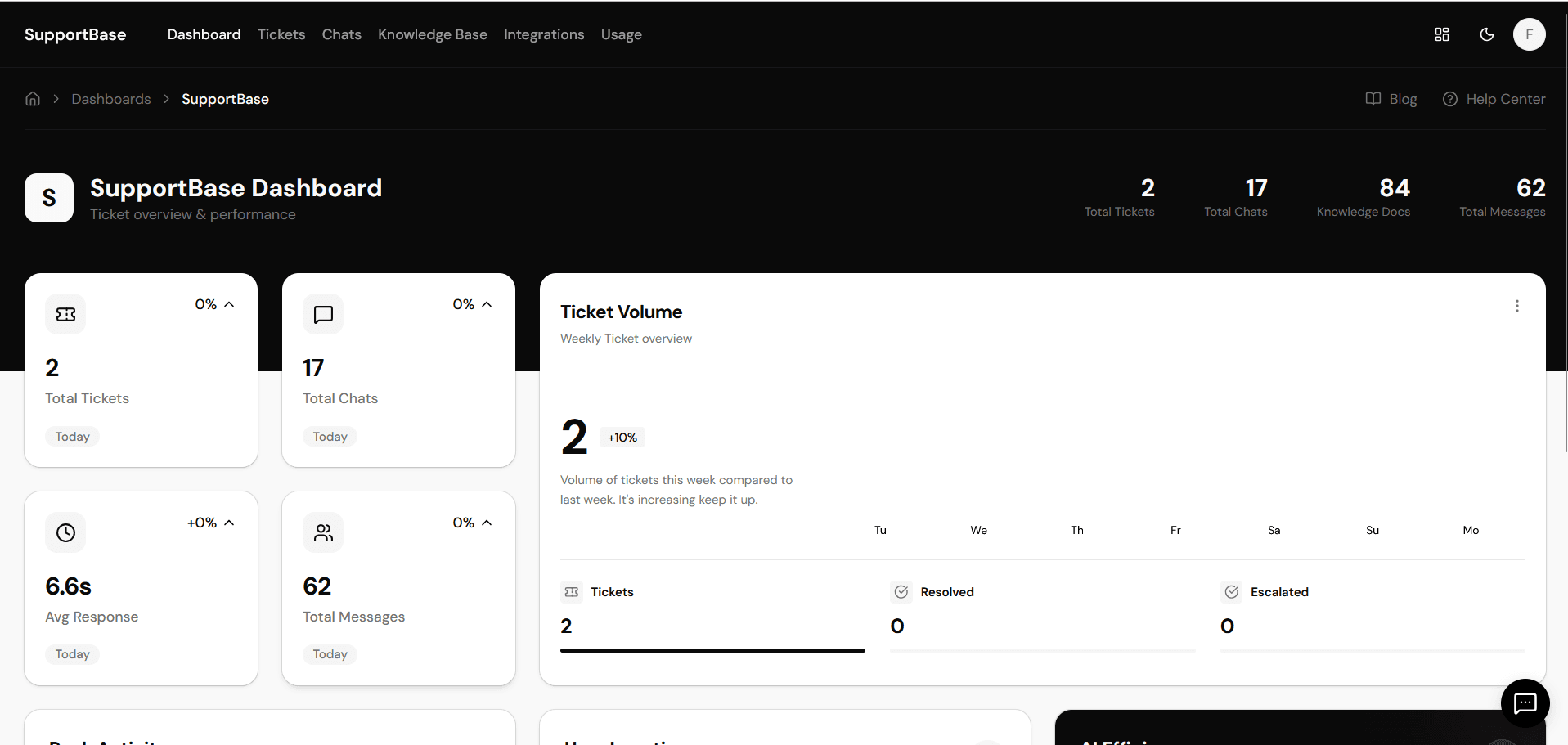Toggle dark mode with the moon icon

[1487, 34]
